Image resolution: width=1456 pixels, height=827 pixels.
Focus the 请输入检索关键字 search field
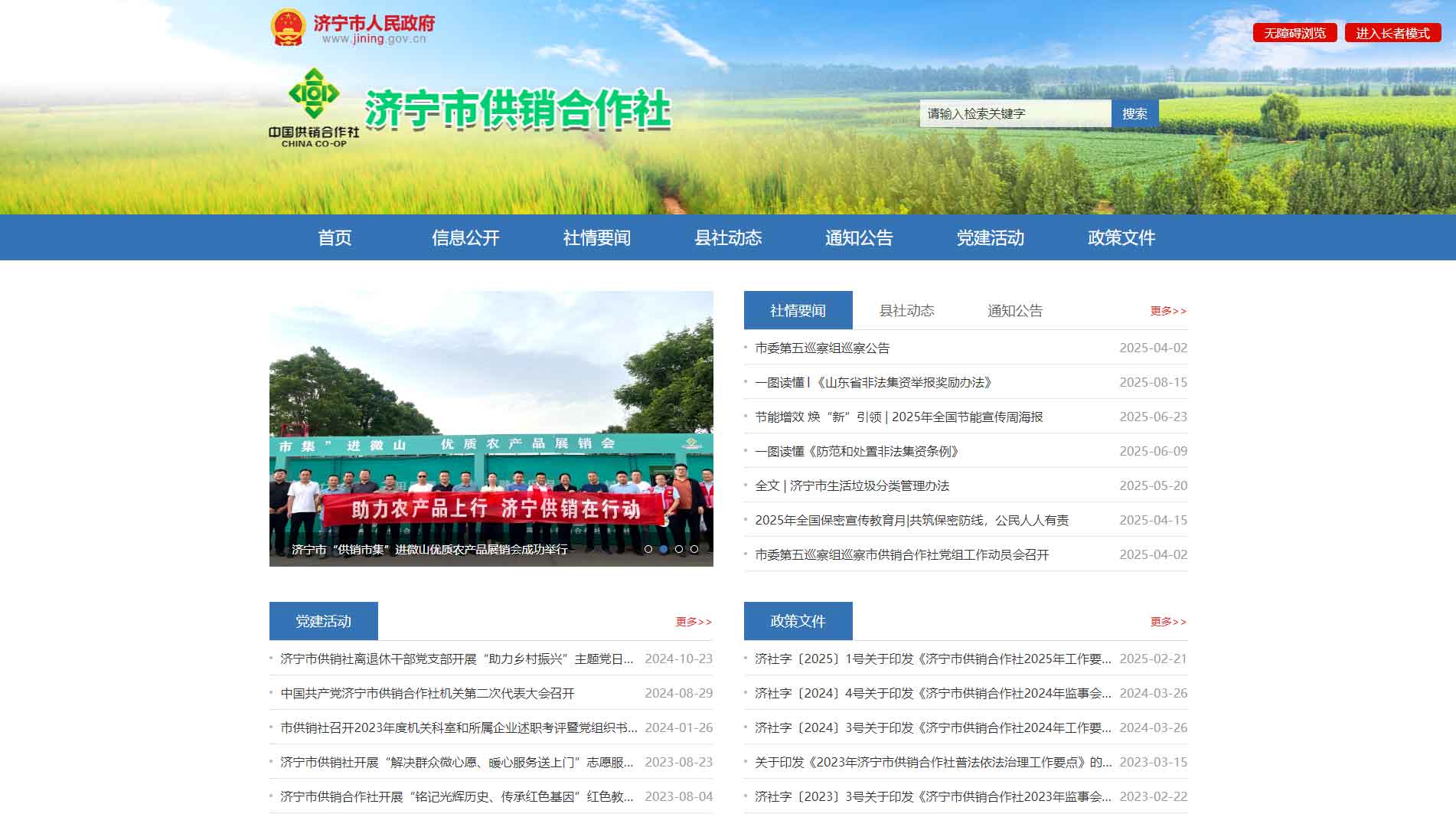1016,113
